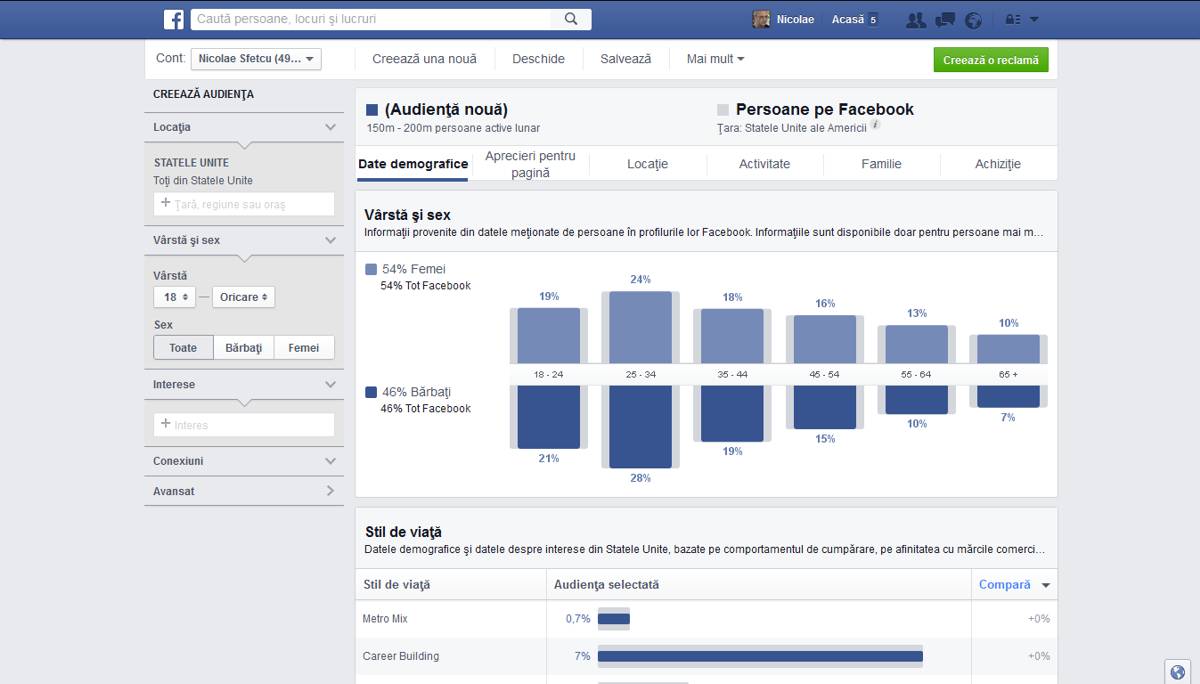Click the Stil de viață column header
The width and height of the screenshot is (1200, 684).
(397, 585)
